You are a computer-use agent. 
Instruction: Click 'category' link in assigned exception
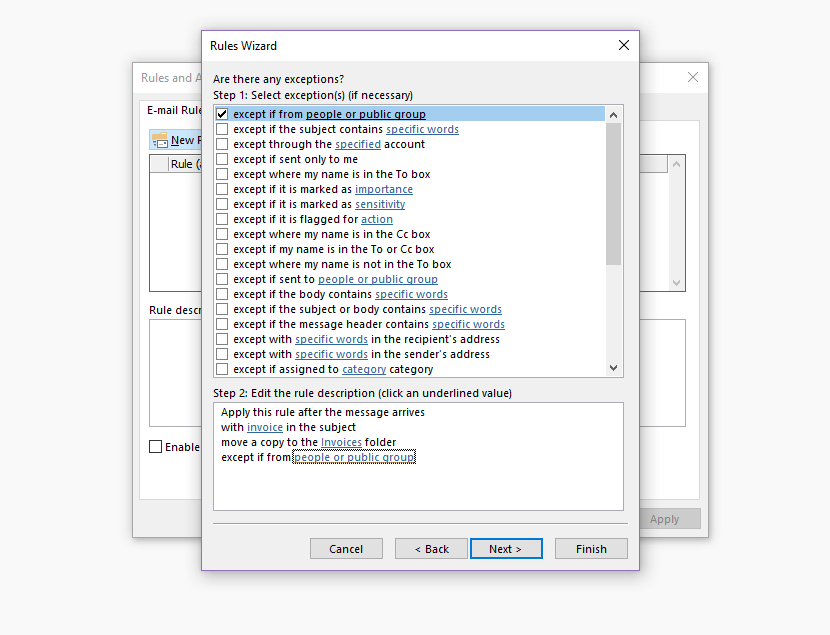point(364,369)
